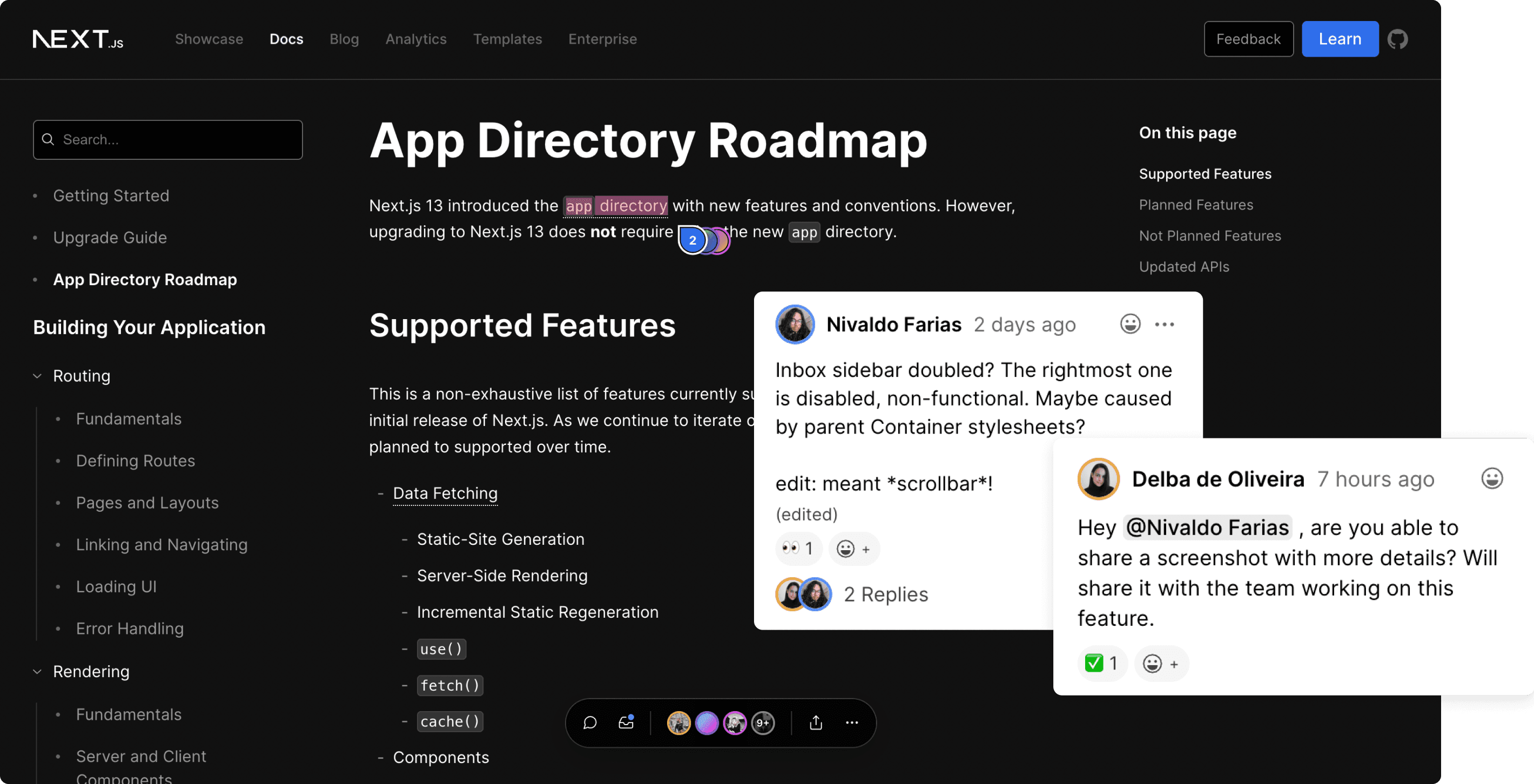This screenshot has height=784, width=1534.
Task: Add emoji reaction on Nivaldo's comment header
Action: [x=1129, y=325]
